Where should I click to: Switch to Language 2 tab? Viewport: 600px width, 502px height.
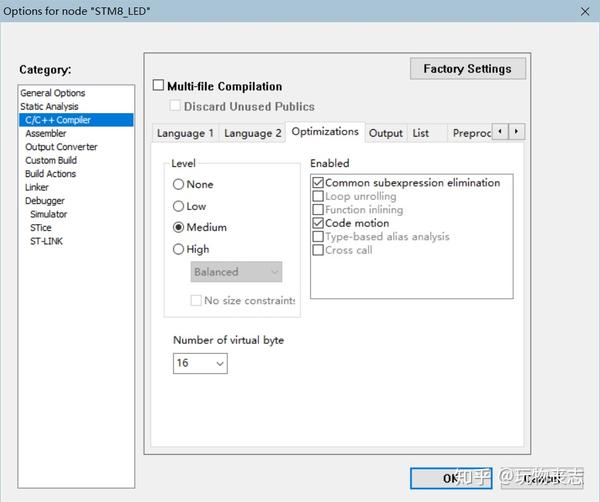click(x=252, y=133)
